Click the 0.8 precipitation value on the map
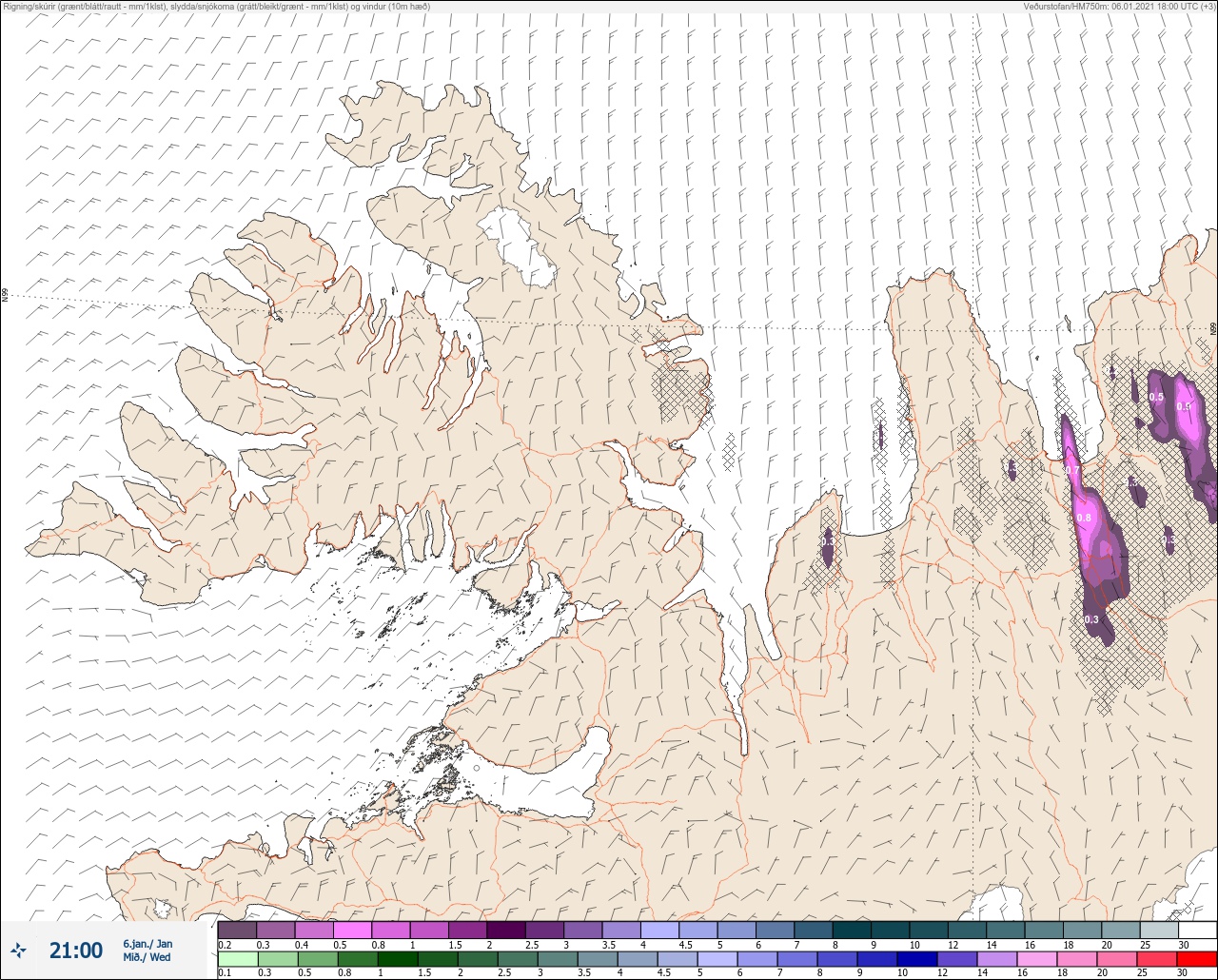The width and height of the screenshot is (1218, 980). [x=1084, y=518]
